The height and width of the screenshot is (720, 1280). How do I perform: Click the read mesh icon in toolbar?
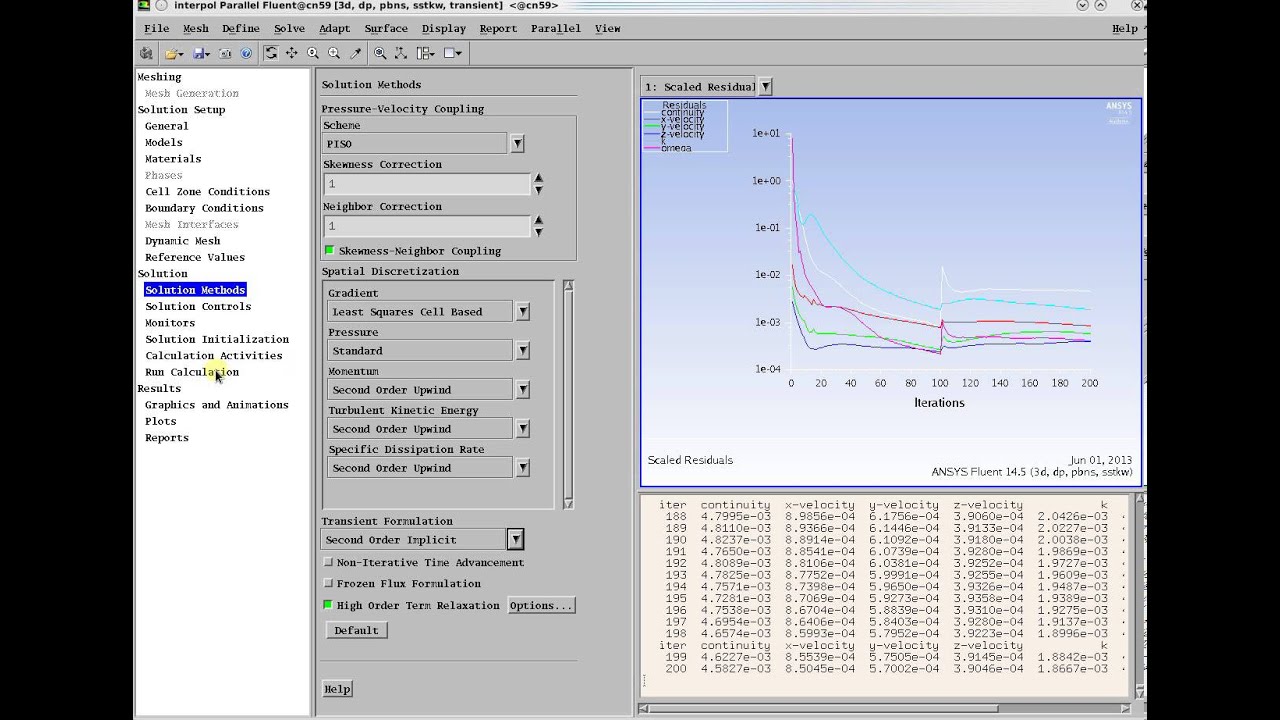coord(147,53)
